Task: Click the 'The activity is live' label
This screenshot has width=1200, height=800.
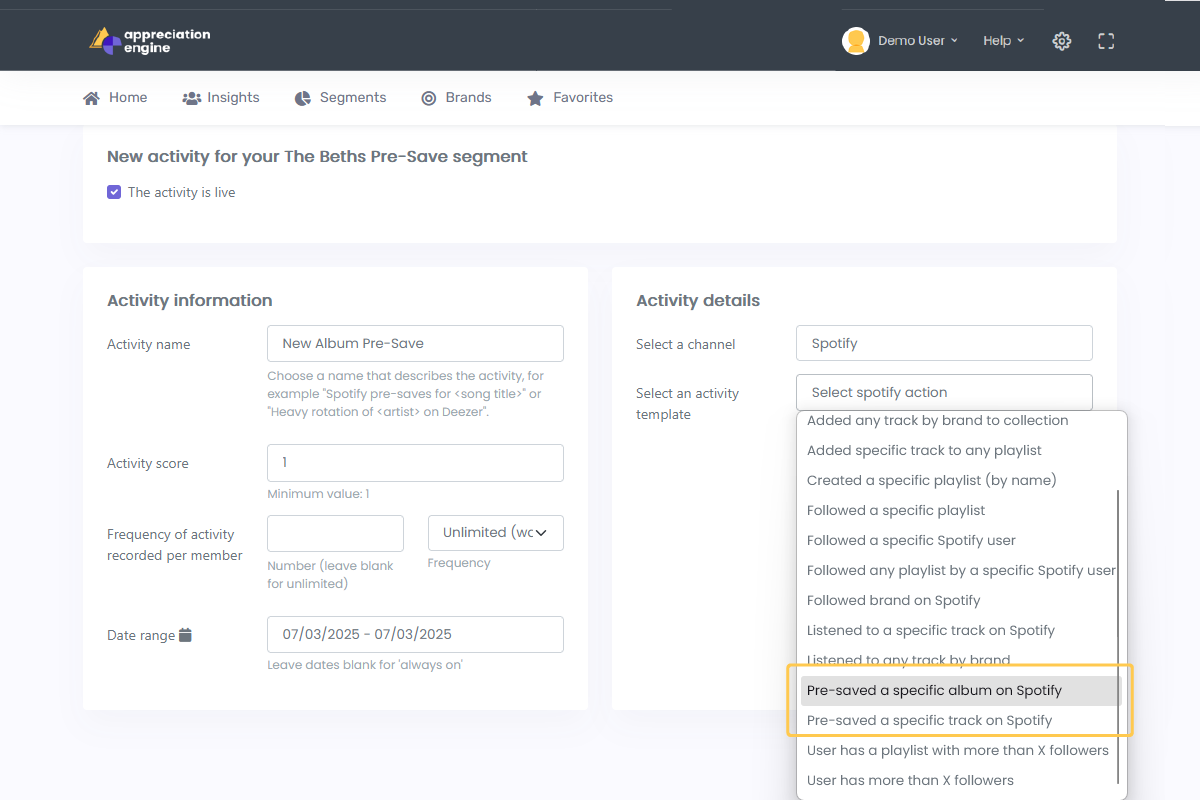Action: (182, 192)
